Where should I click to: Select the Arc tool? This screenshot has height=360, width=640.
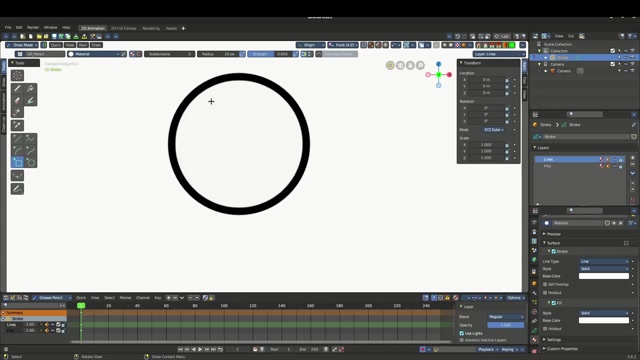(18, 151)
